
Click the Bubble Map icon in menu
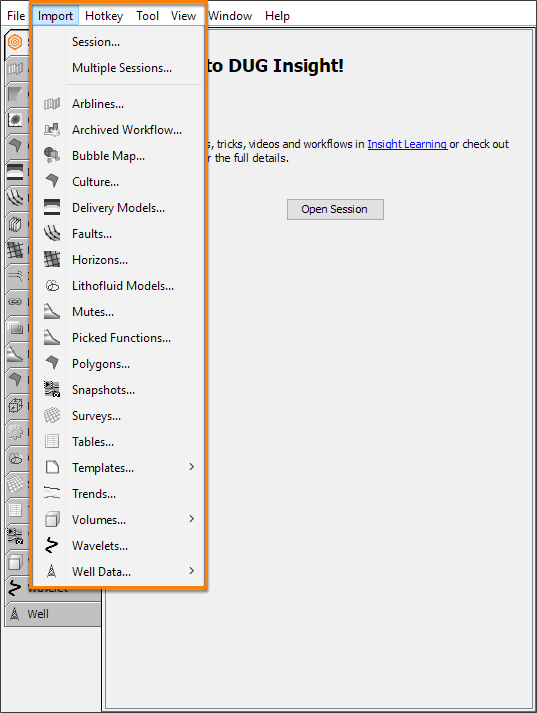click(x=52, y=156)
